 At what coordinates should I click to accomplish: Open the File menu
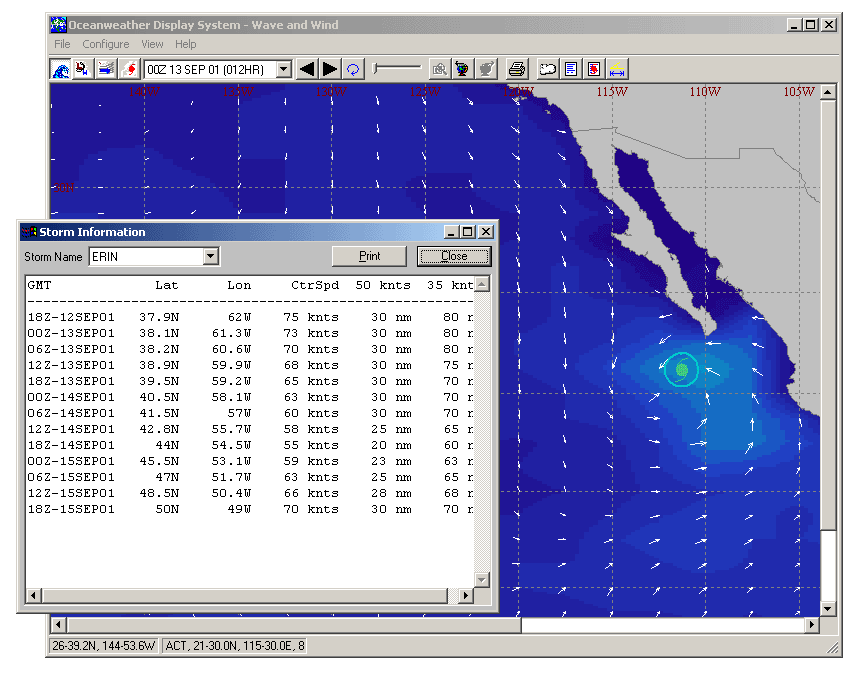(x=62, y=44)
